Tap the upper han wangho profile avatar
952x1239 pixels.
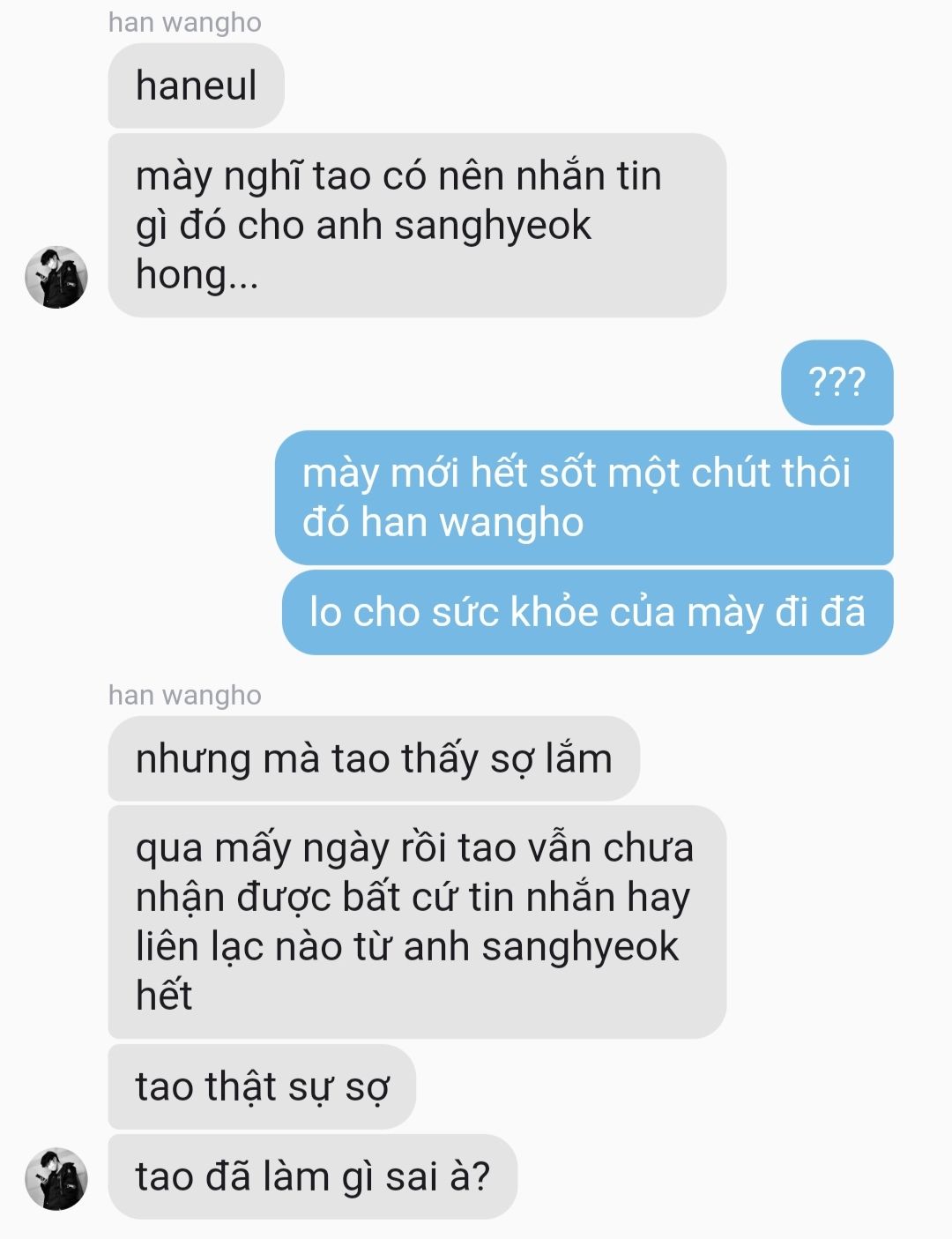click(56, 277)
